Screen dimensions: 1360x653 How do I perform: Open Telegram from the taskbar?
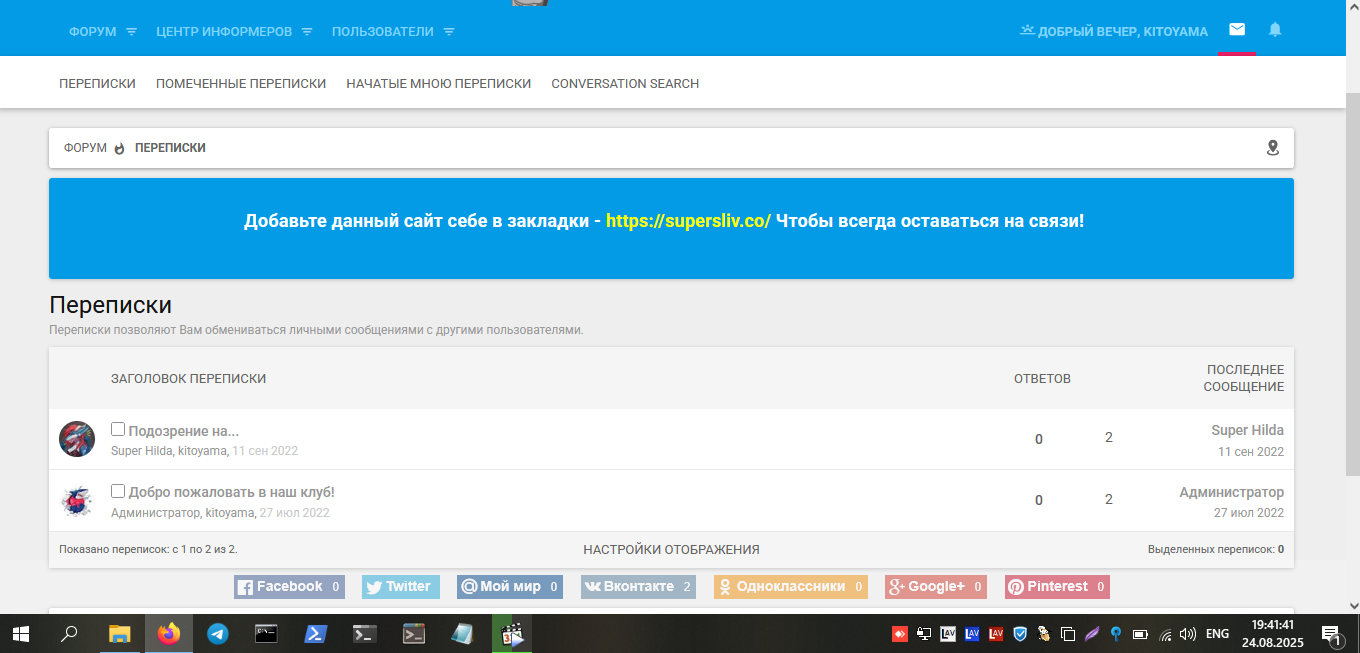pos(217,633)
